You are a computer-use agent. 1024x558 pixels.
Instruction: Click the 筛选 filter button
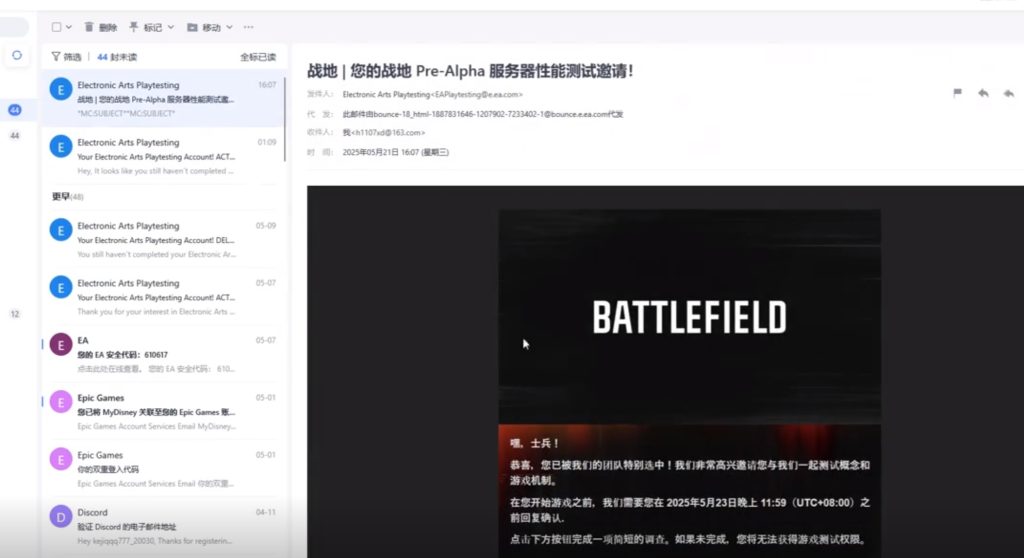(66, 57)
